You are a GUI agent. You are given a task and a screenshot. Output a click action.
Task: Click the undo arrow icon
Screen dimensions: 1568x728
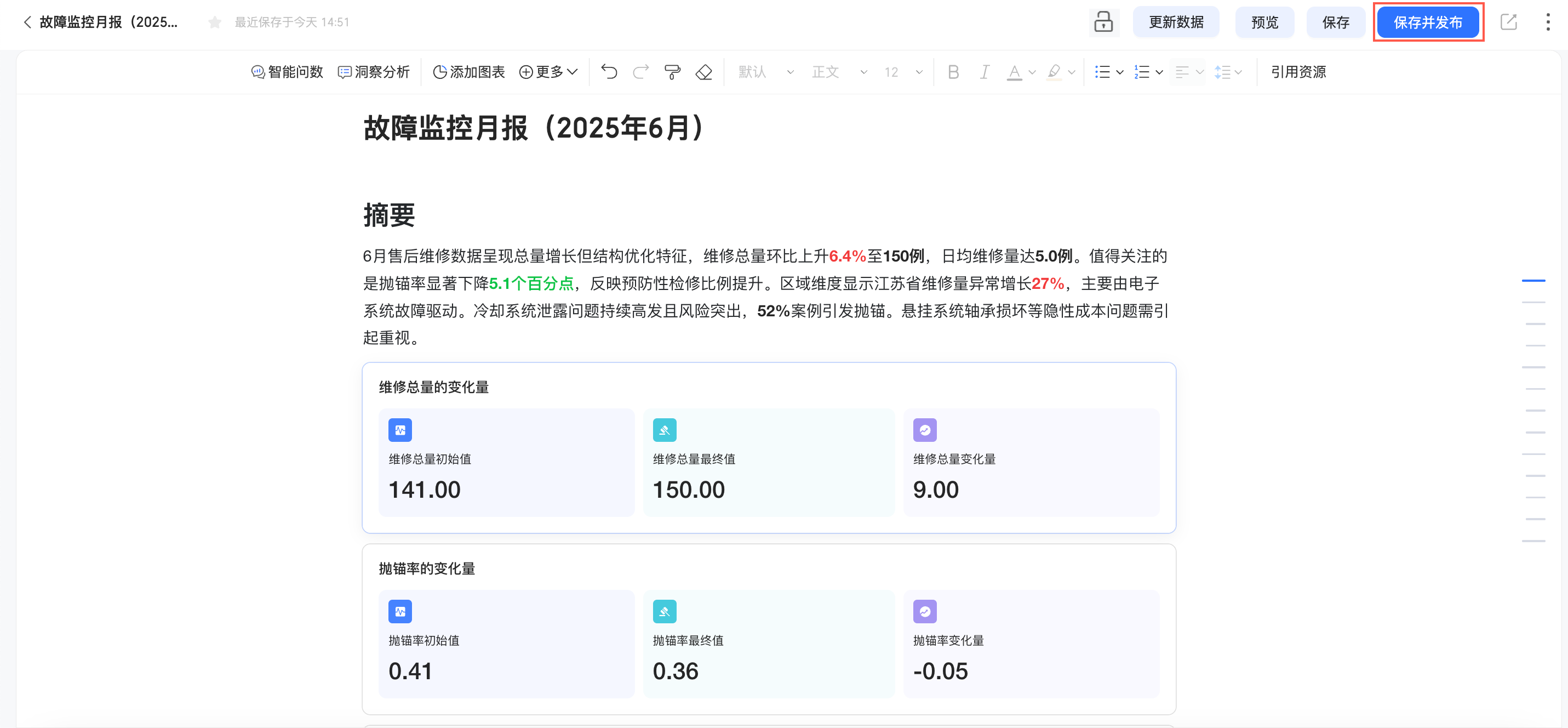(609, 72)
